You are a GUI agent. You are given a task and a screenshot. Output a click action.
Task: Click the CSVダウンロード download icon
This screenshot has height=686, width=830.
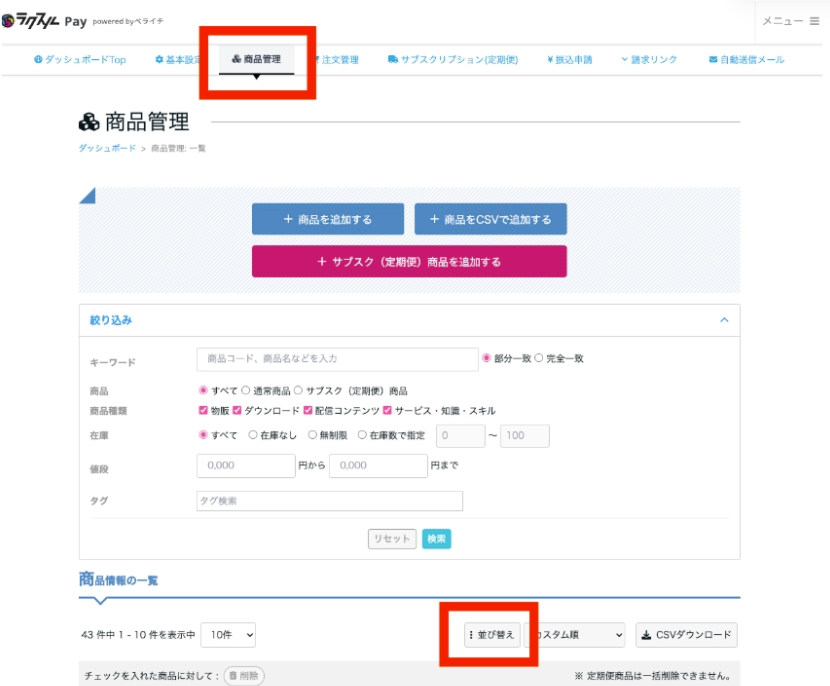[x=646, y=635]
